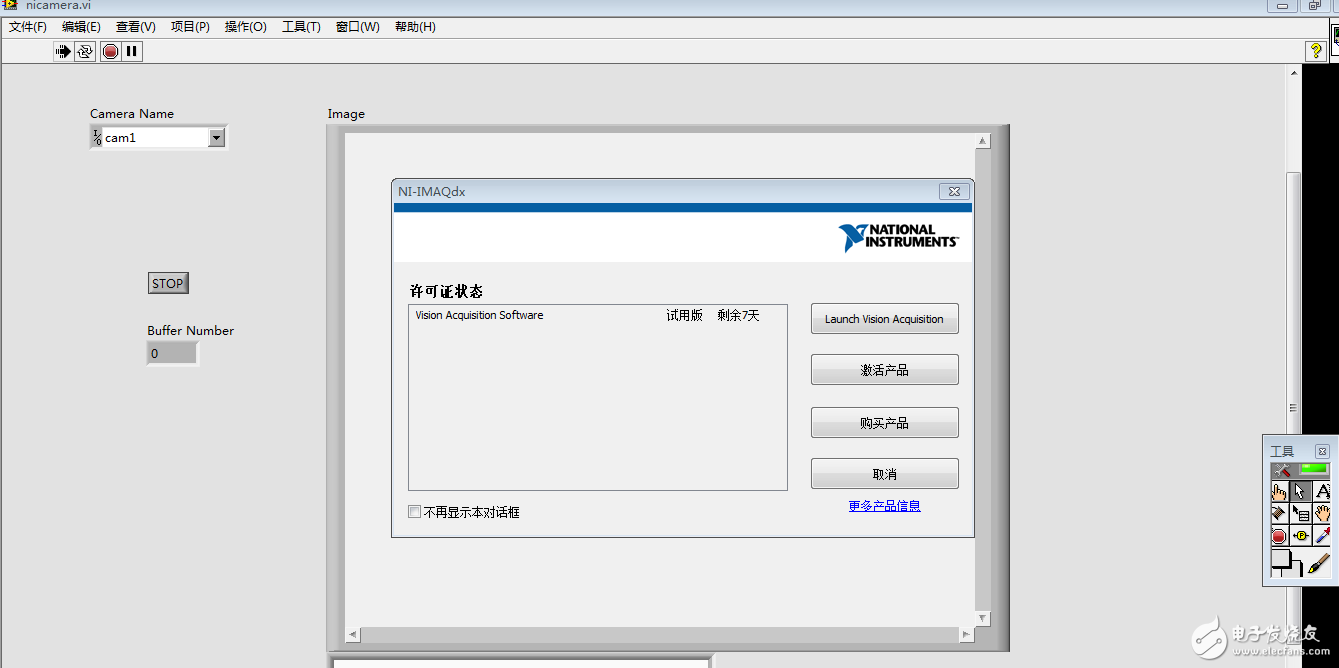Screen dimensions: 1339x668
Task: Select the Get Color eyedropper tool
Action: (x=1323, y=536)
